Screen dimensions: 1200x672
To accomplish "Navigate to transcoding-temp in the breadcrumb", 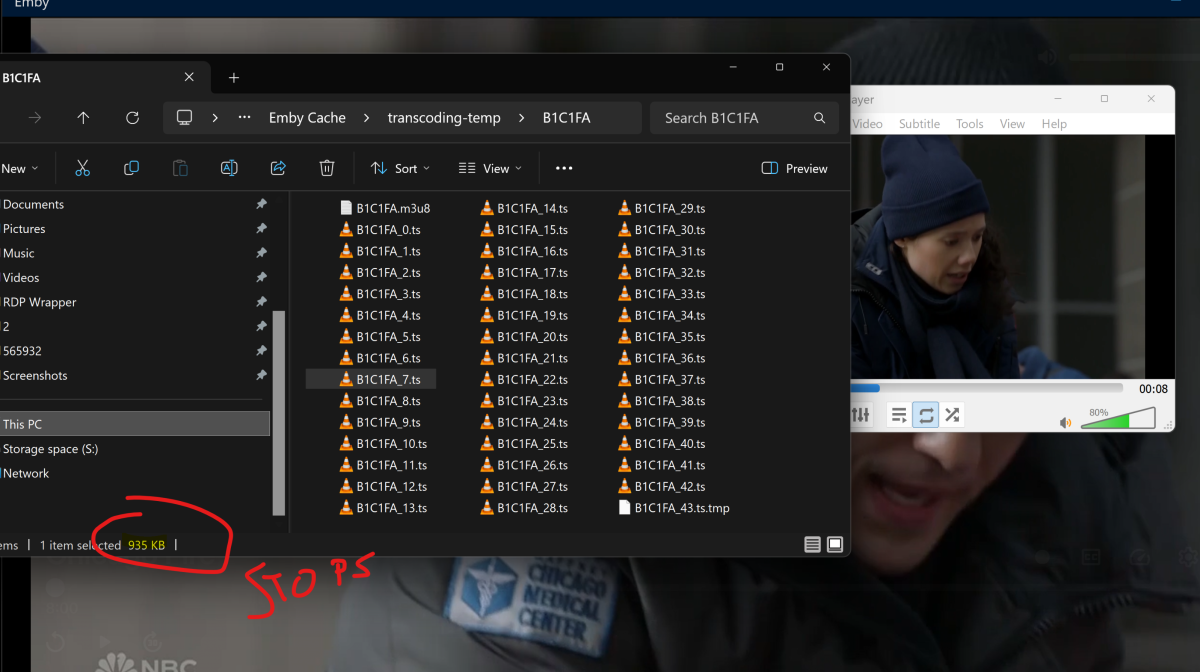I will 444,118.
